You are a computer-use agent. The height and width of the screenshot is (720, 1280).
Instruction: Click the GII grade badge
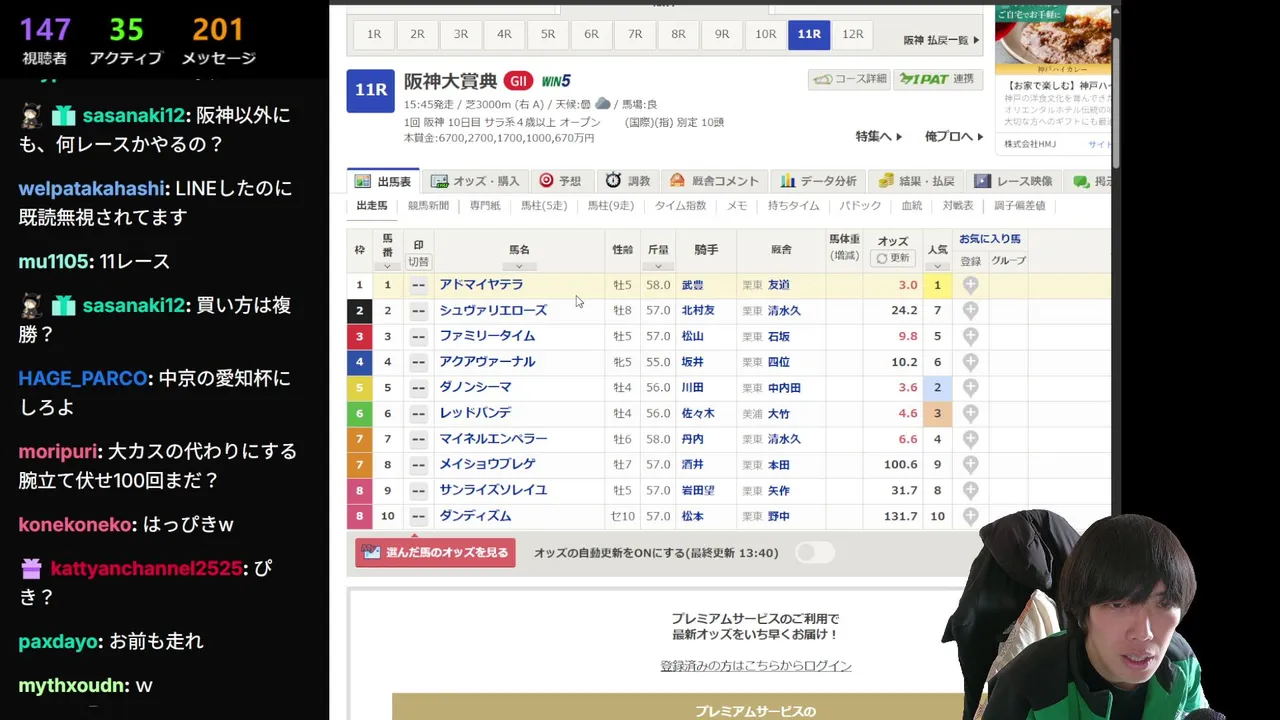[x=517, y=81]
